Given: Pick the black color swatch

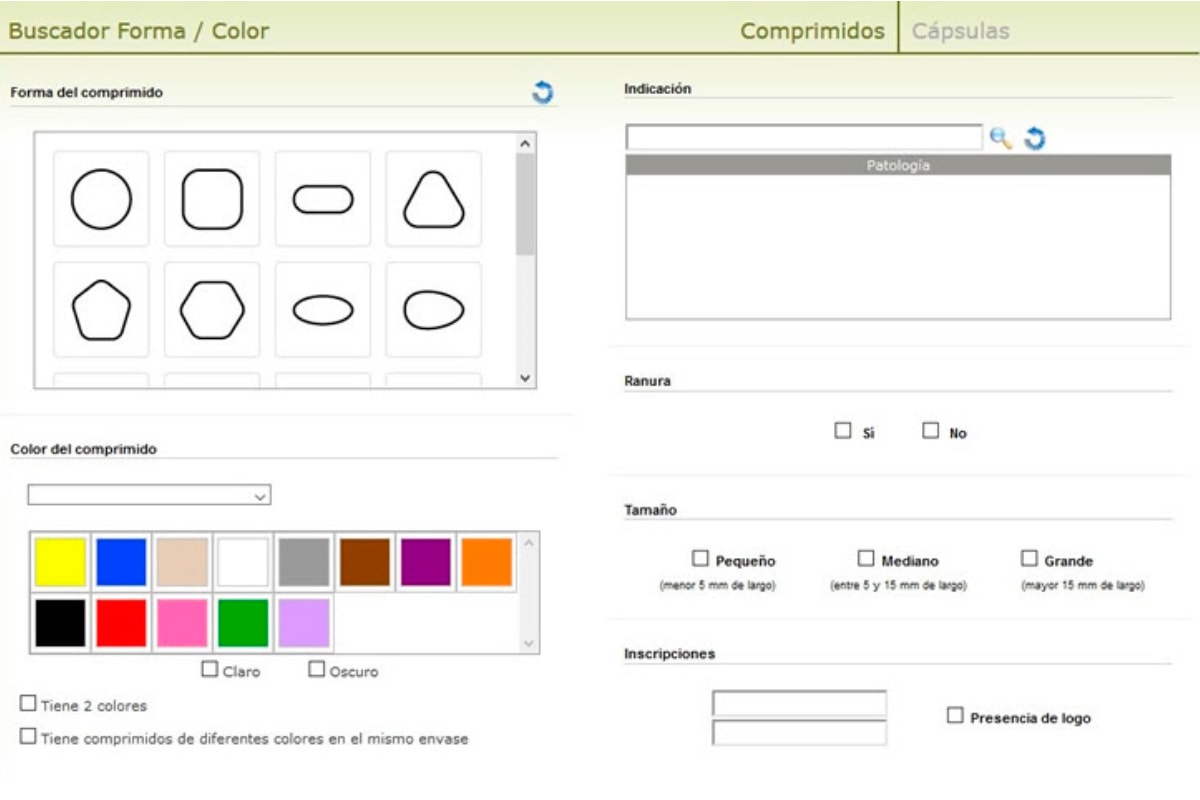Looking at the screenshot, I should tap(61, 623).
